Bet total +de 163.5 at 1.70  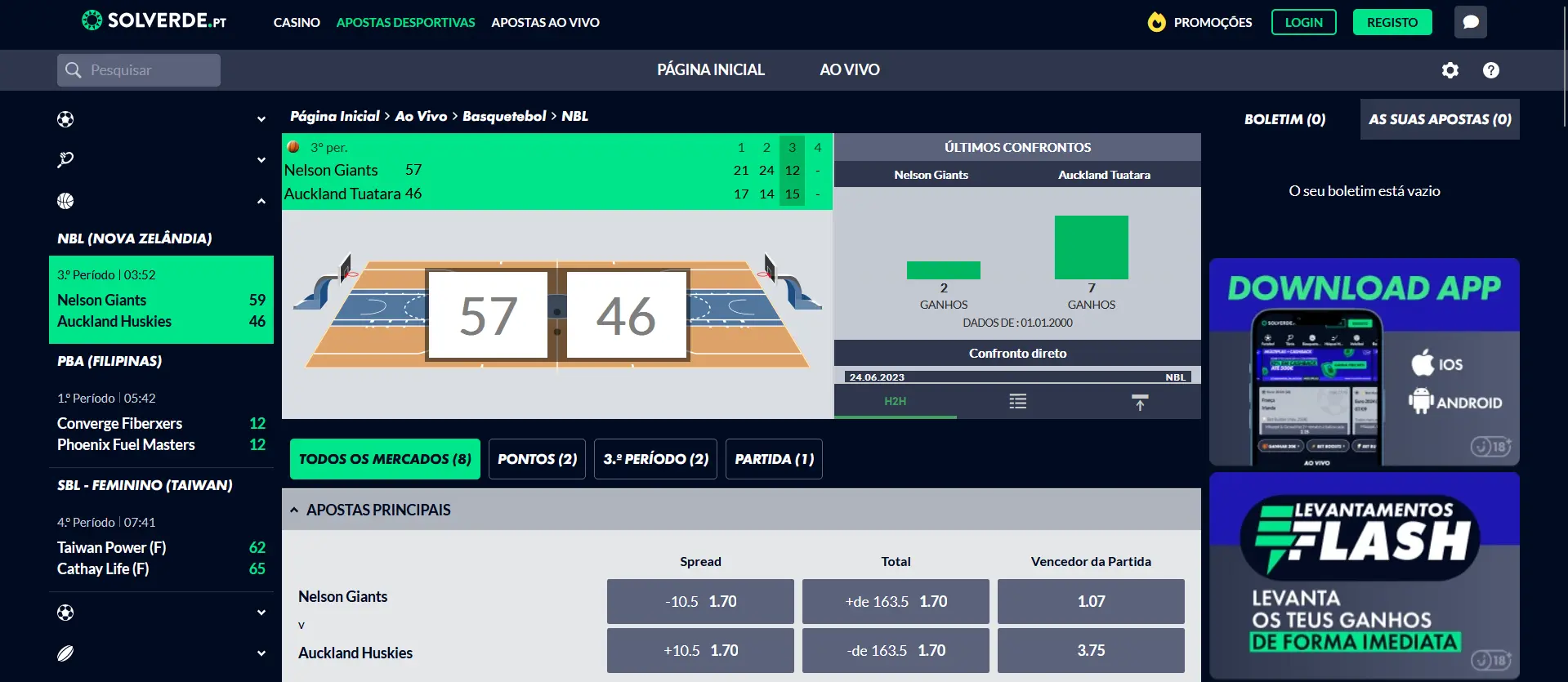coord(896,602)
